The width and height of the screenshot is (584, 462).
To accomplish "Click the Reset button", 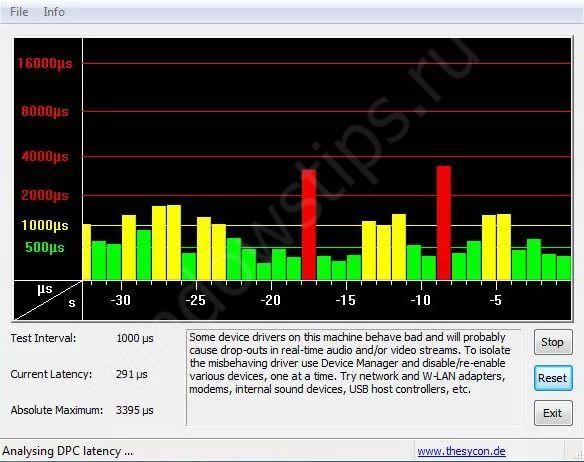I will tap(553, 378).
